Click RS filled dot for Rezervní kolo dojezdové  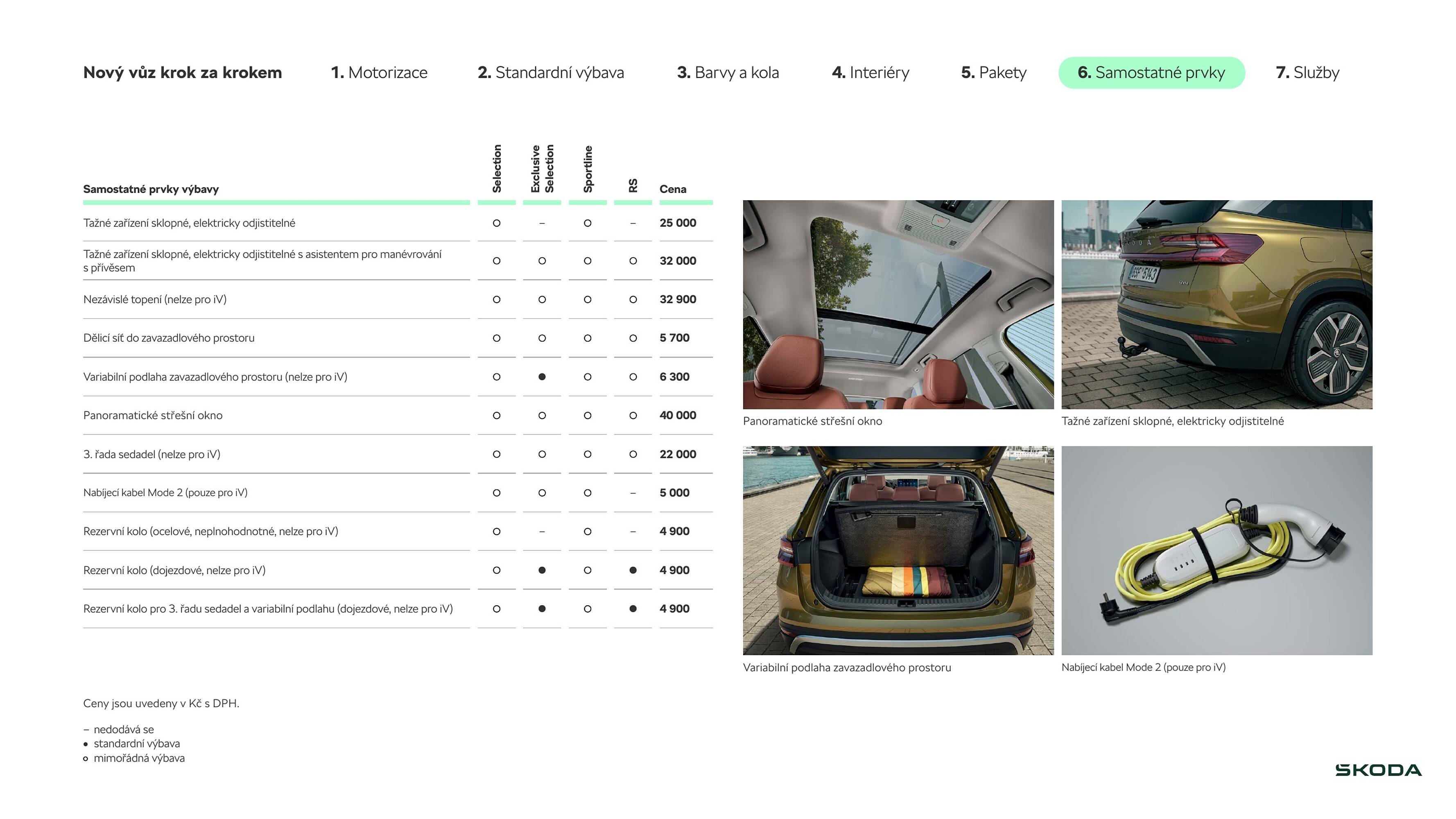pos(633,570)
